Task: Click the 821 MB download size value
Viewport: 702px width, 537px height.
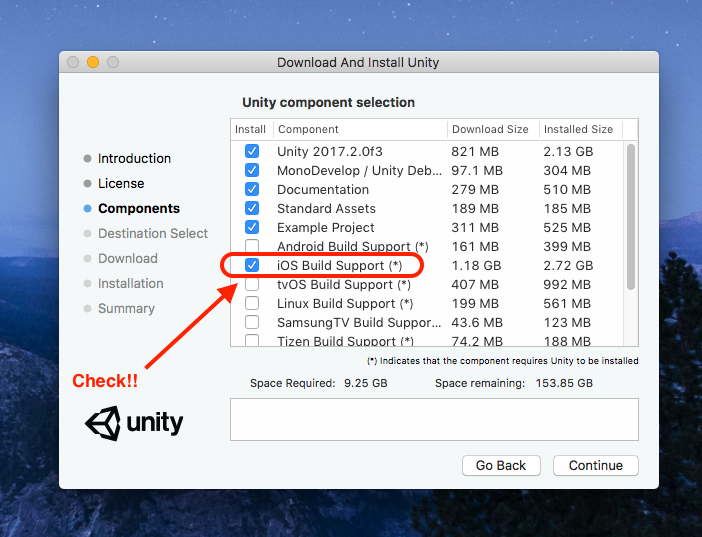Action: (x=475, y=151)
